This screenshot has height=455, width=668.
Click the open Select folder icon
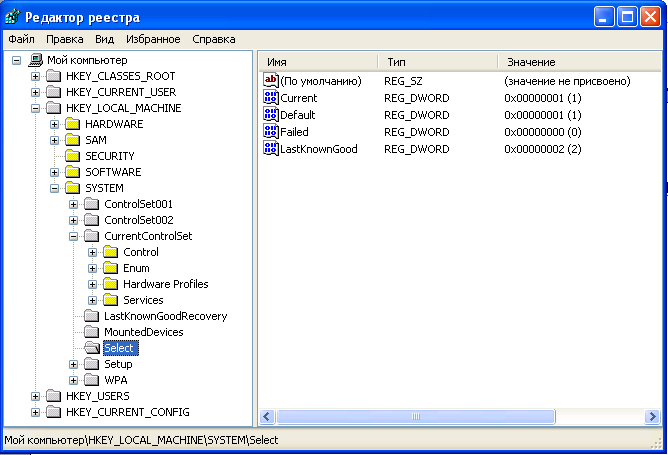(x=92, y=348)
